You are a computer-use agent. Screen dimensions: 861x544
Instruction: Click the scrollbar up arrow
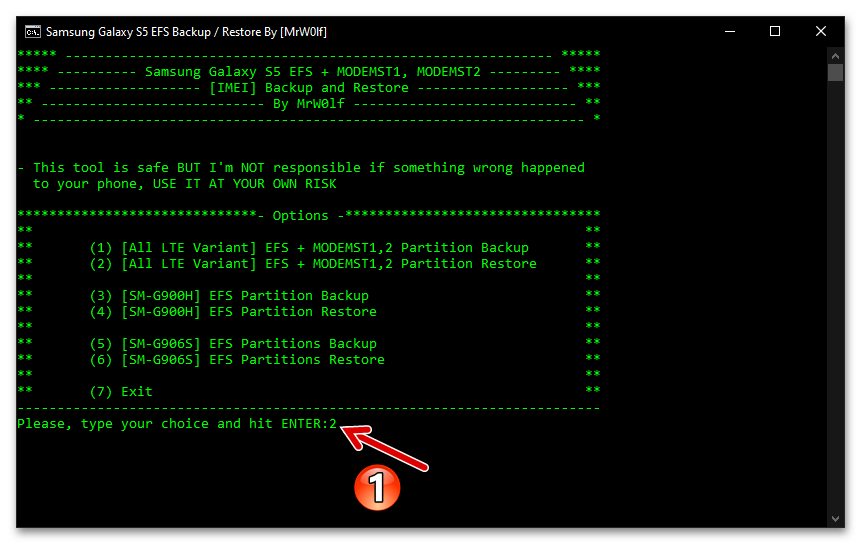coord(835,55)
